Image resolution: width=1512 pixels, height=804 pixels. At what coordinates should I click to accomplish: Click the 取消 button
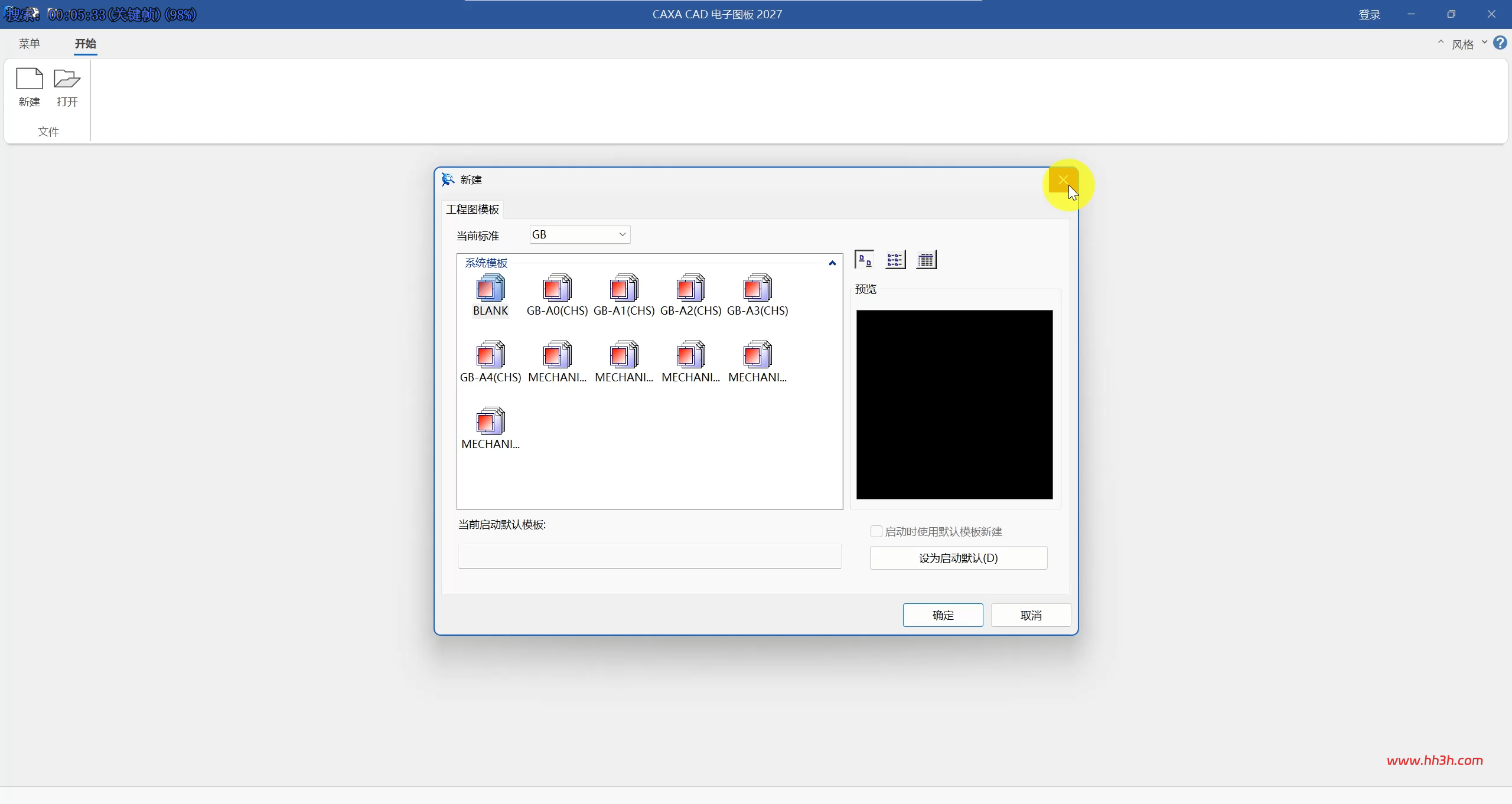tap(1031, 615)
